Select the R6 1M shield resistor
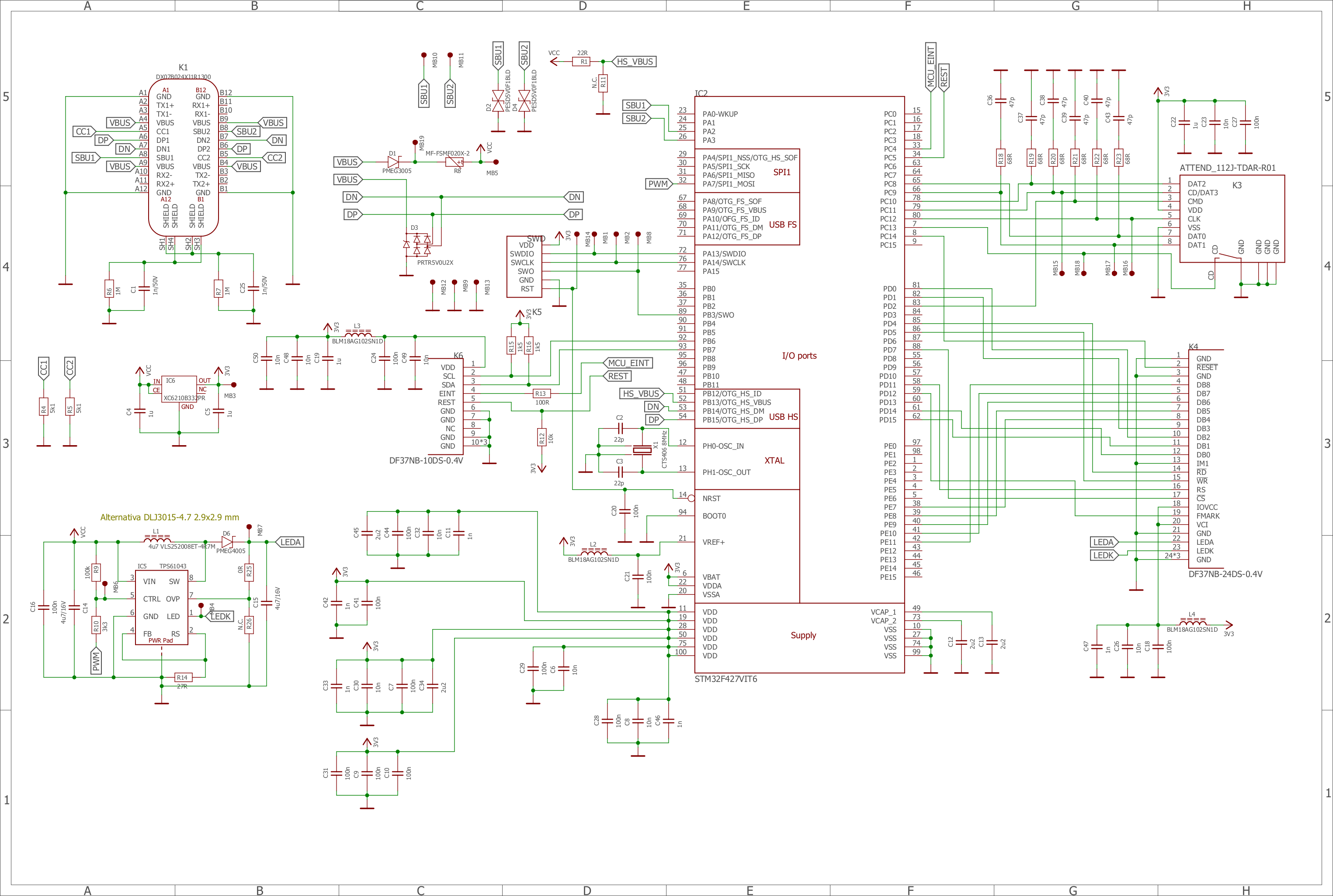 click(x=109, y=289)
